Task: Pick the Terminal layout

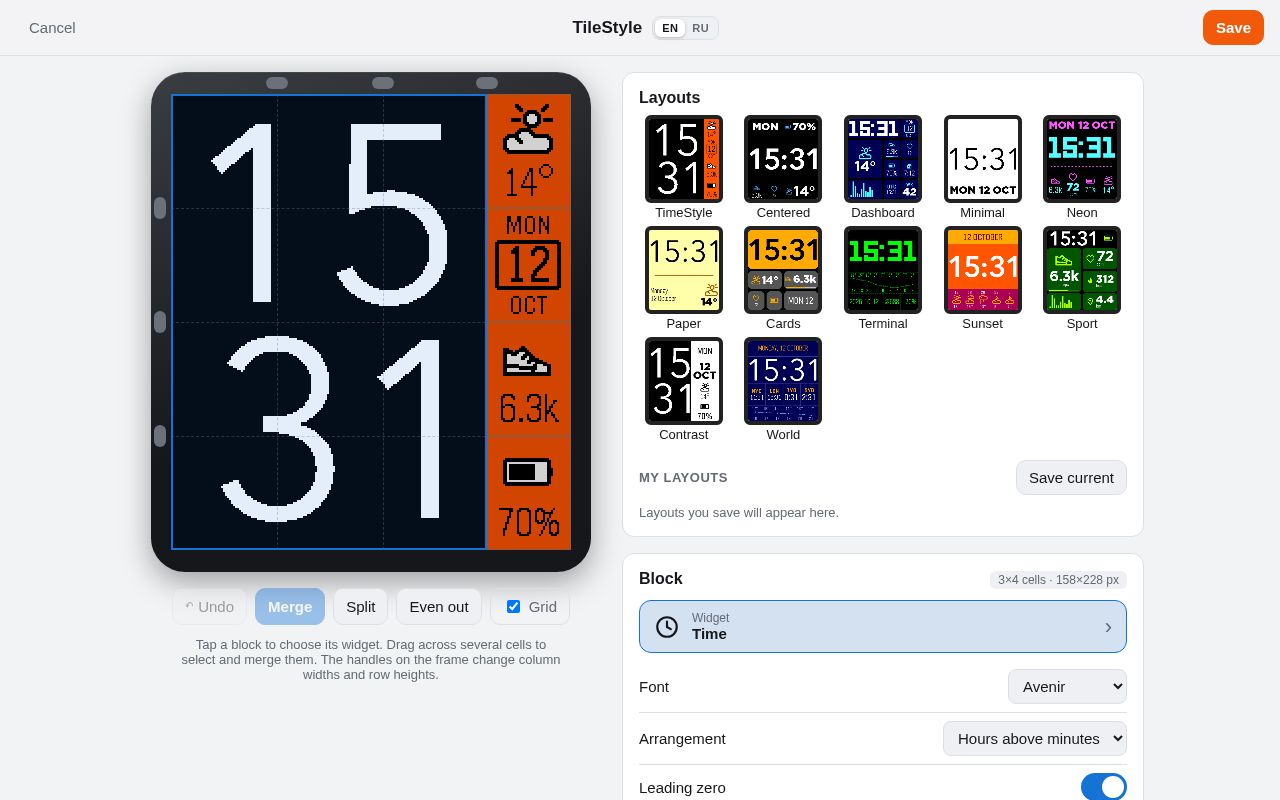Action: [x=883, y=270]
